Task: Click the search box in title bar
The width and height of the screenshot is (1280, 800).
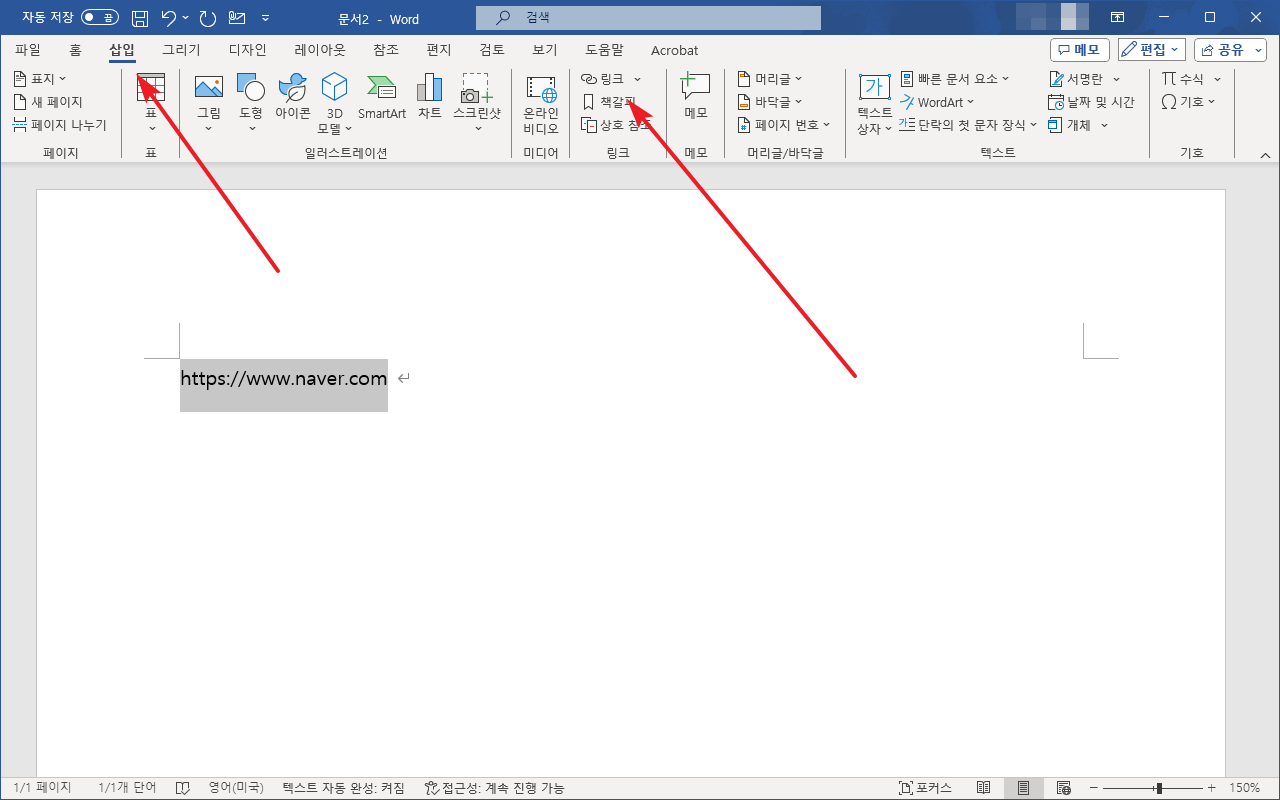Action: coord(648,18)
